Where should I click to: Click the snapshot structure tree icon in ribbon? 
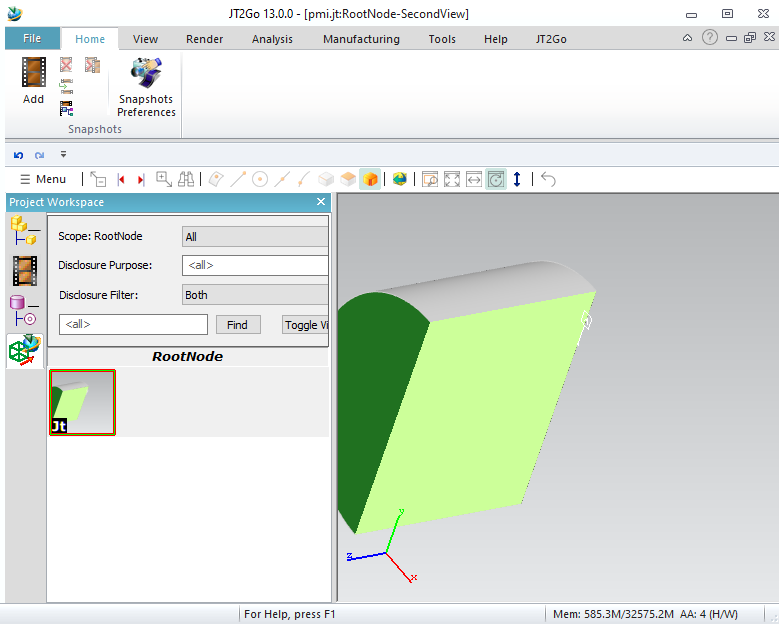[66, 108]
